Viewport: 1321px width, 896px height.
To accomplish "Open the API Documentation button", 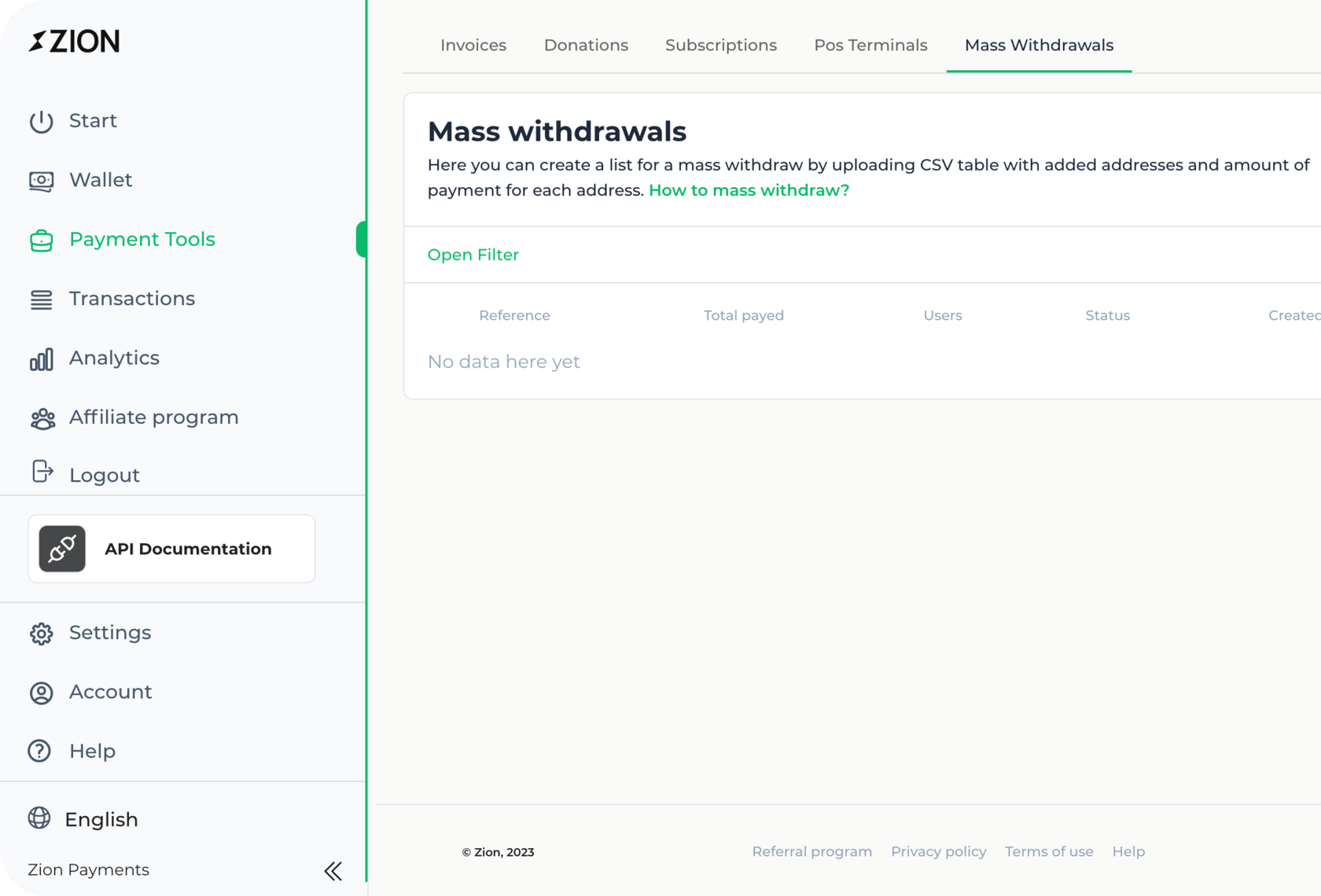I will click(x=171, y=549).
